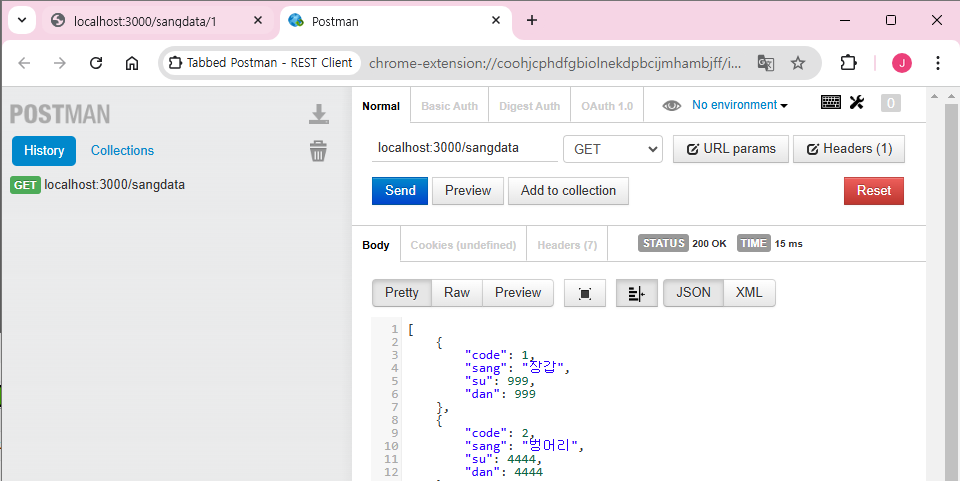Image resolution: width=960 pixels, height=481 pixels.
Task: Click the request URL input field
Action: tap(465, 148)
